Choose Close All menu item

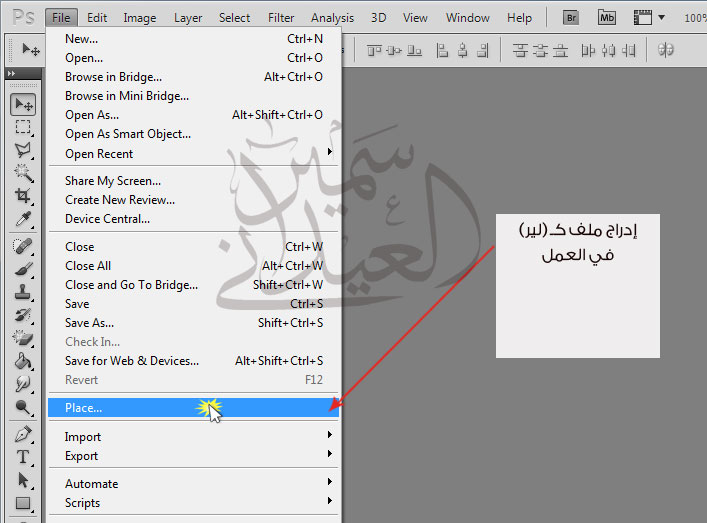193,266
